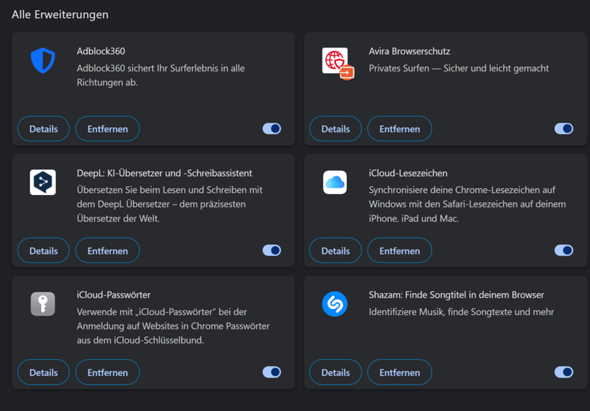Click the Shazam extension icon

point(335,304)
